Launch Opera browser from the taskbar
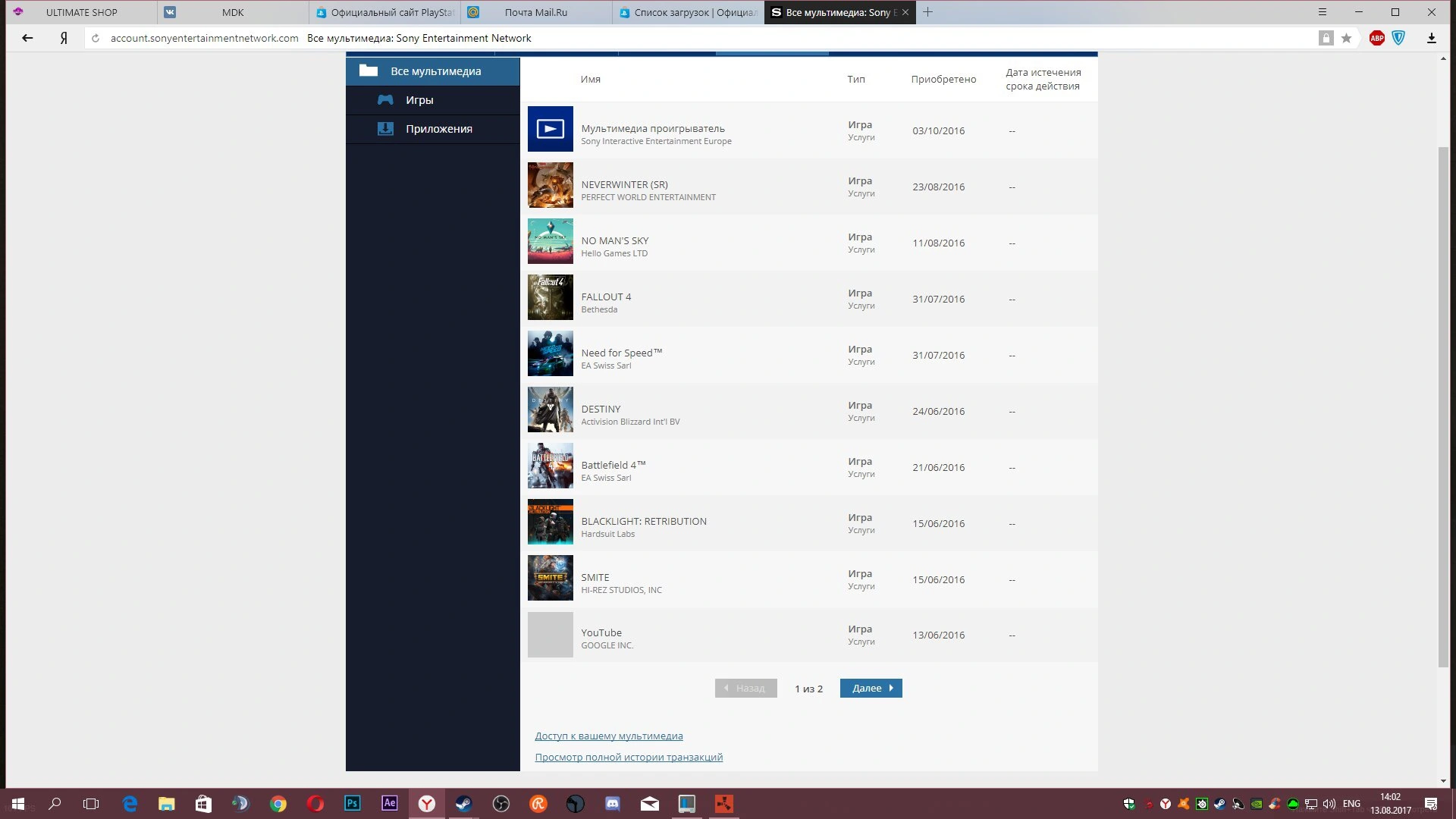Viewport: 1456px width, 819px height. [315, 804]
